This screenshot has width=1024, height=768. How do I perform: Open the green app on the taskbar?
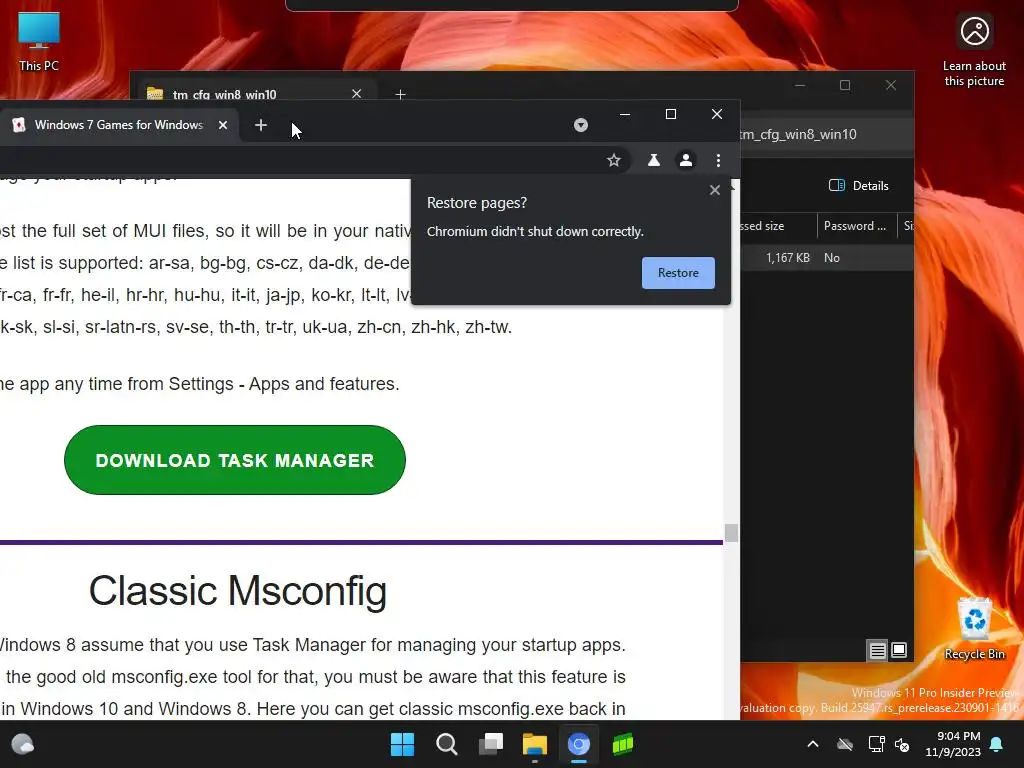pyautogui.click(x=622, y=744)
